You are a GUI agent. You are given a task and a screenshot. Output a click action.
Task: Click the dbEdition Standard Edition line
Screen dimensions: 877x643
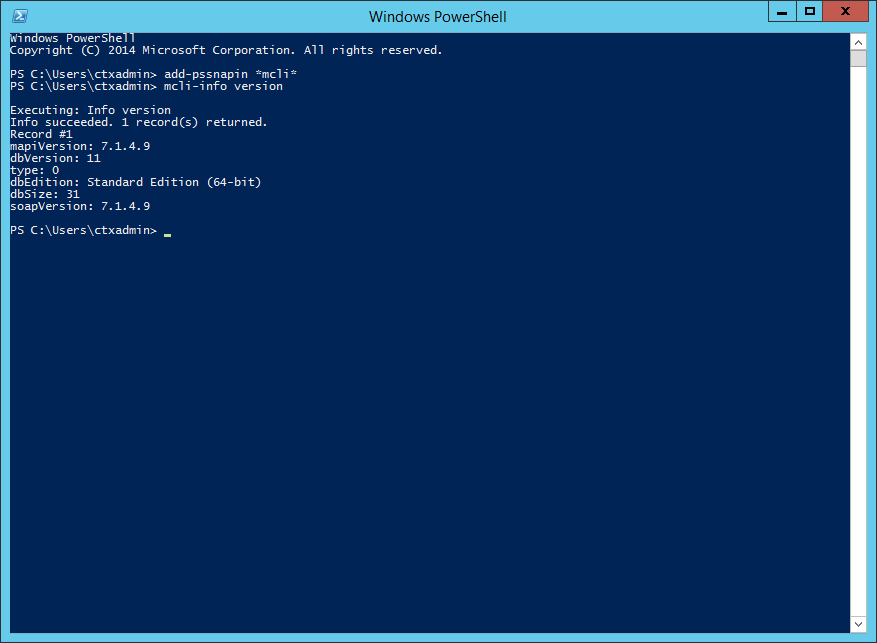coord(135,182)
